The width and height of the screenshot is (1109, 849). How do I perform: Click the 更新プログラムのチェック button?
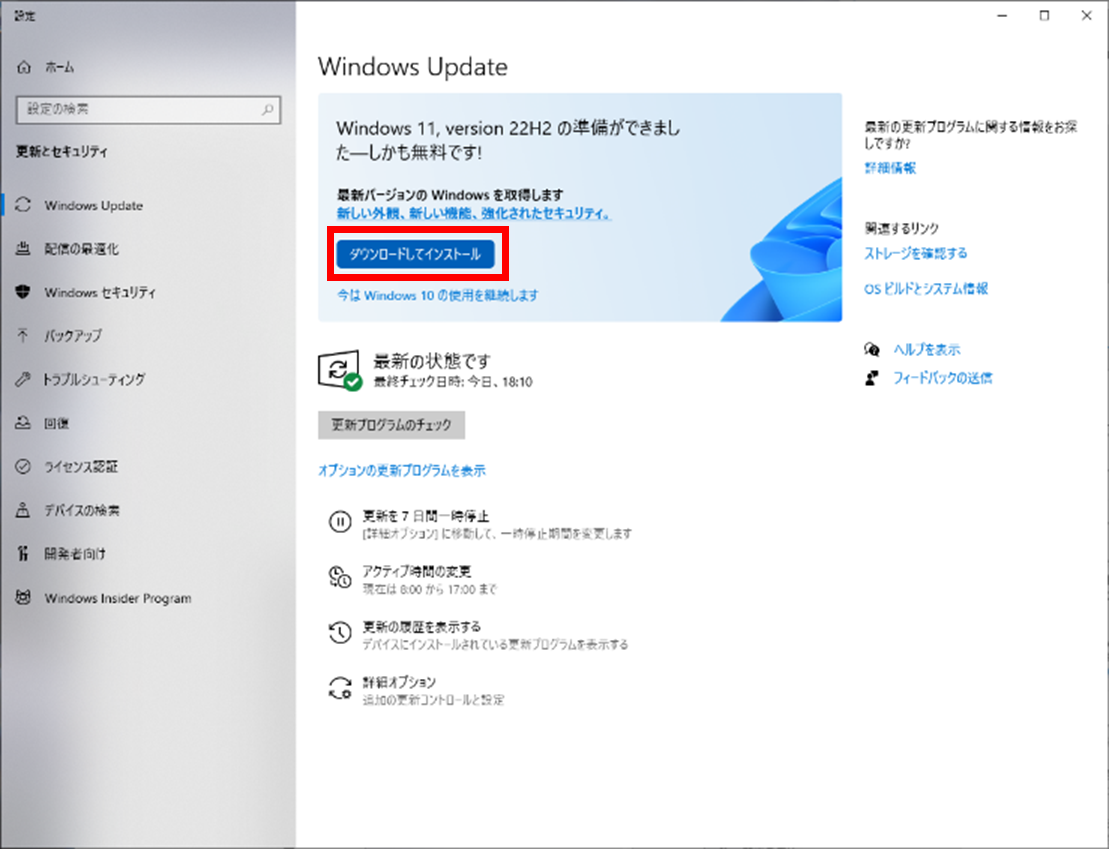391,425
